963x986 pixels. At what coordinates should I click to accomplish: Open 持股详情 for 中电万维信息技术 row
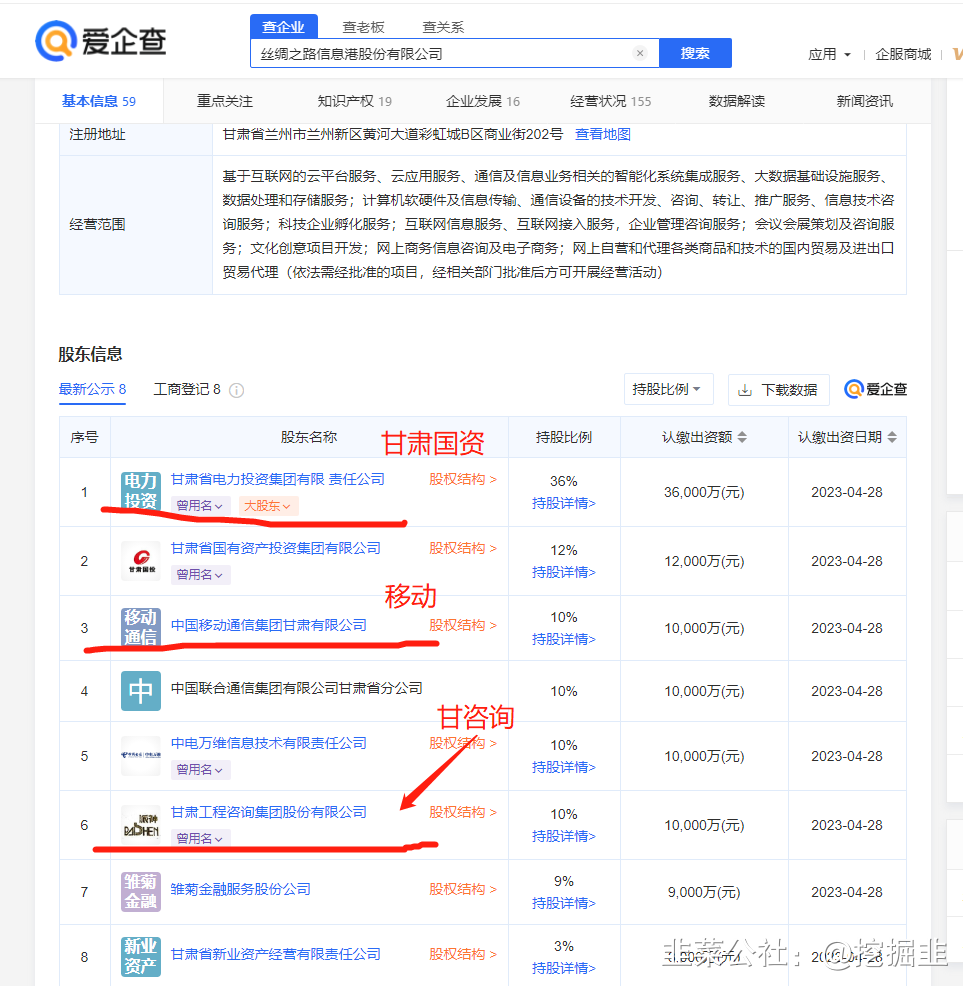pos(564,767)
